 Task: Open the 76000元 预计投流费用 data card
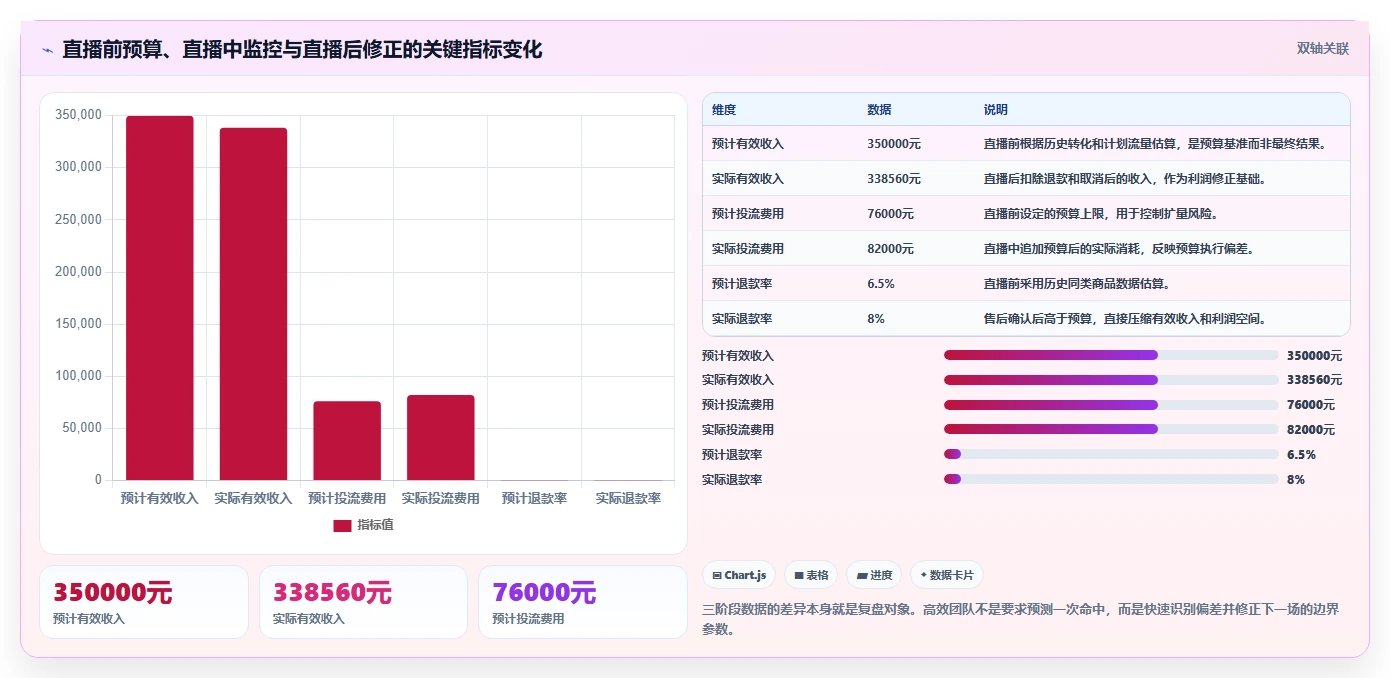[x=583, y=602]
